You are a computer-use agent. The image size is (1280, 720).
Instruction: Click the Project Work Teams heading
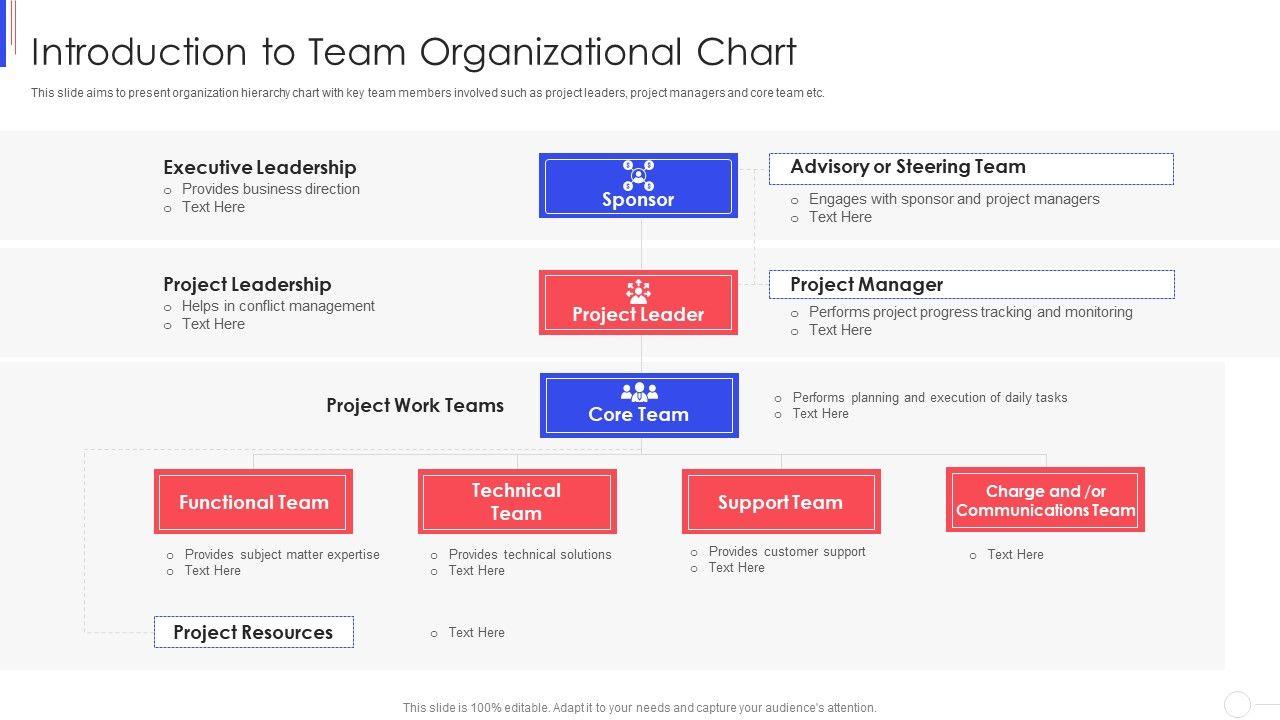(415, 405)
